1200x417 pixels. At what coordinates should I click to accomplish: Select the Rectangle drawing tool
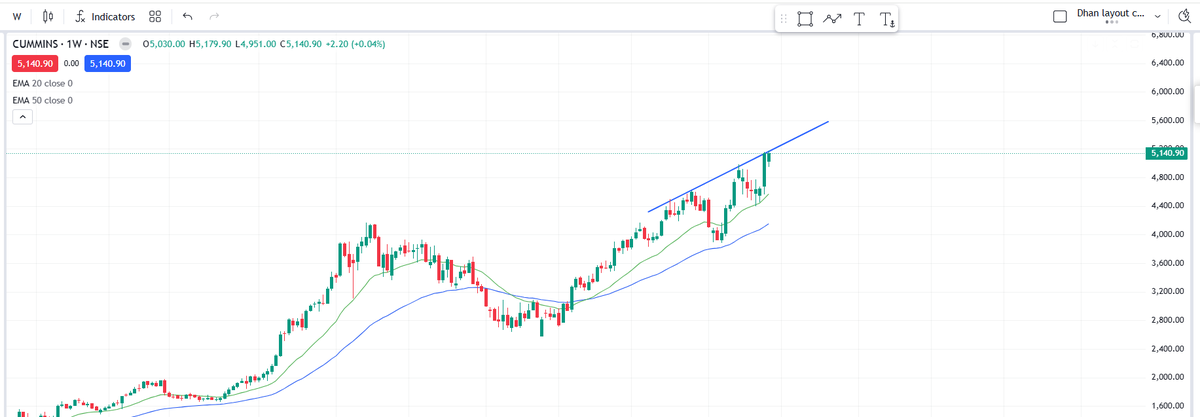coord(805,18)
